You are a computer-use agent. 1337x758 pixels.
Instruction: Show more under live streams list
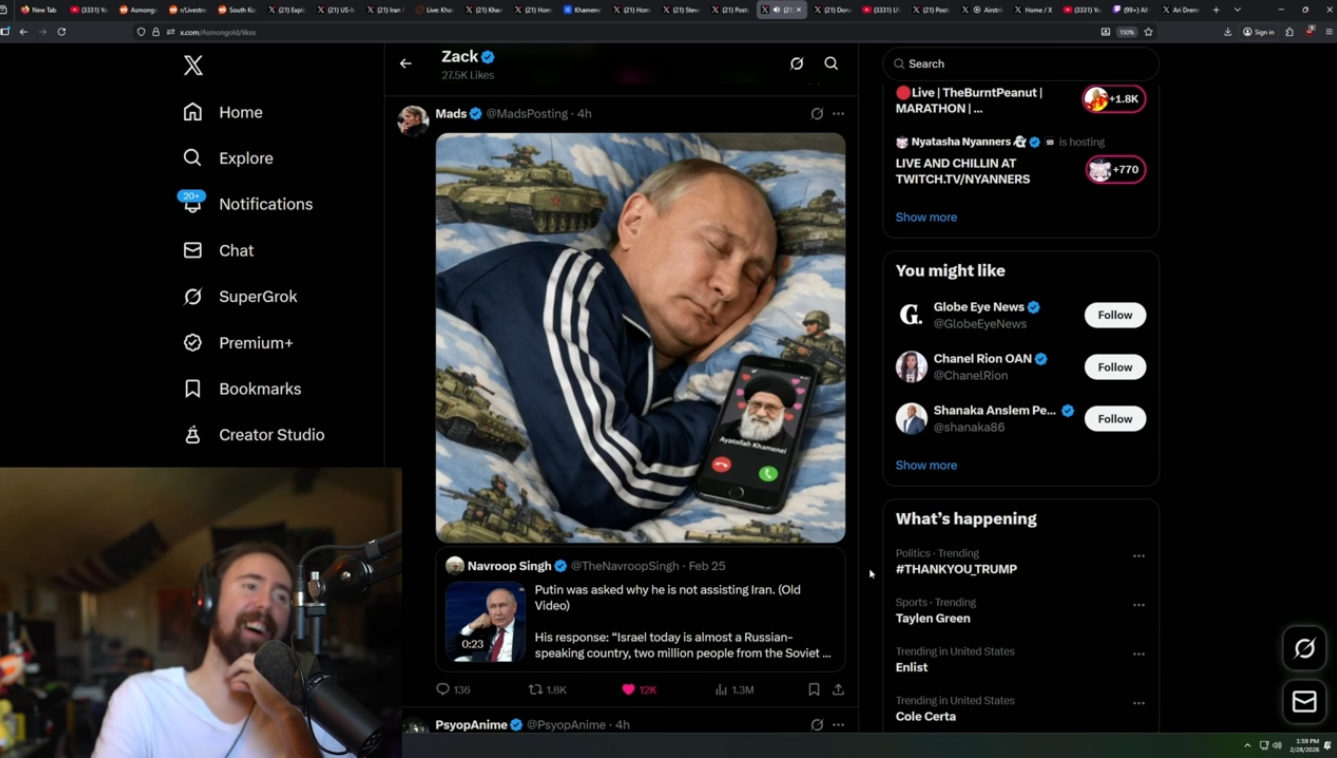click(x=926, y=217)
